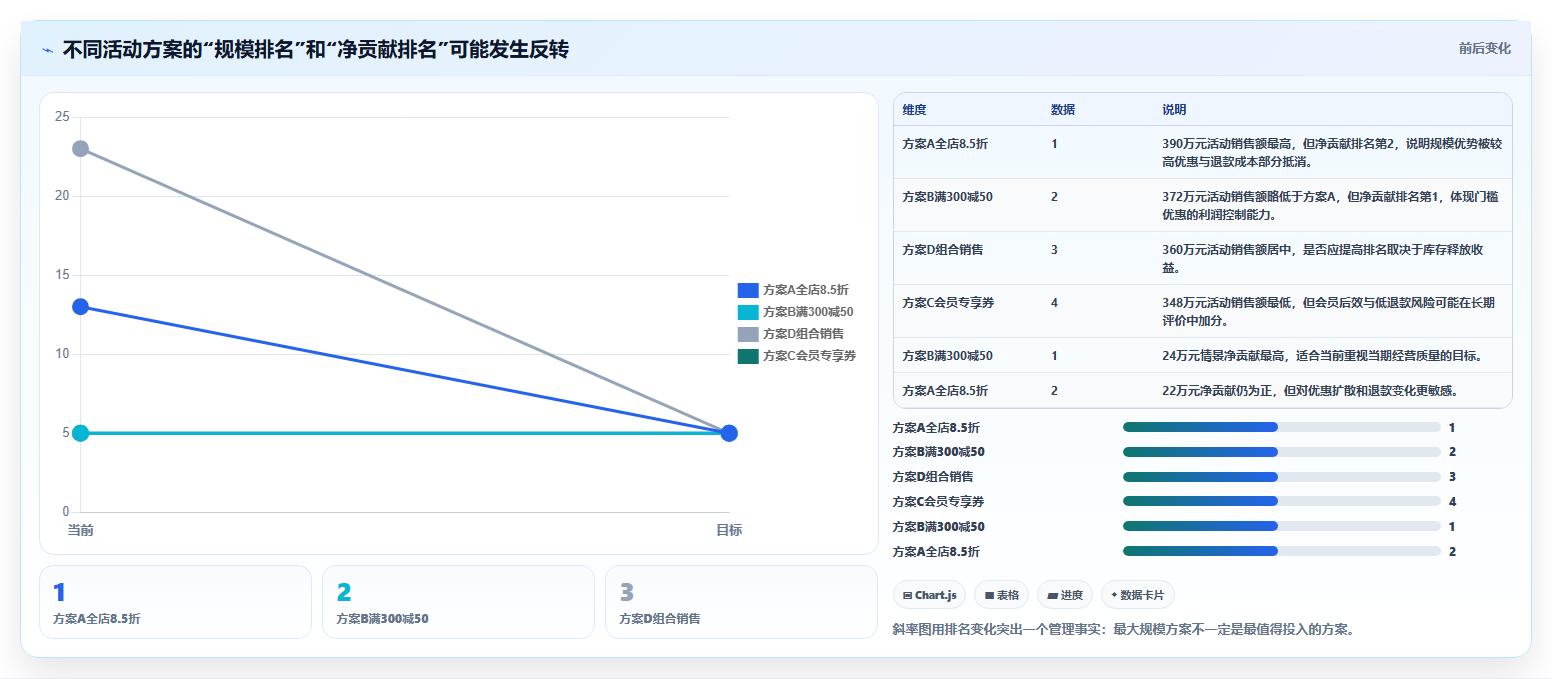Click the 维度 column header
1552x679 pixels.
pyautogui.click(x=914, y=109)
